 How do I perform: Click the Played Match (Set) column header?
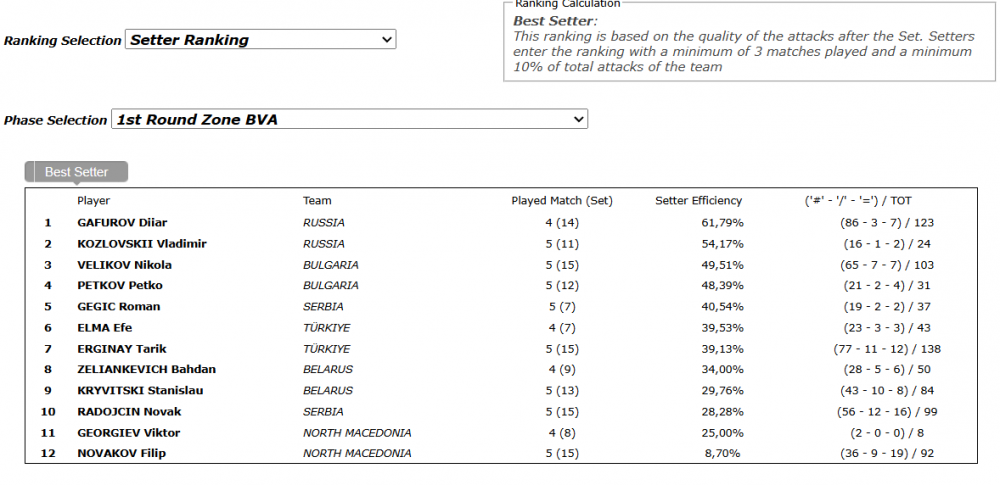tap(562, 200)
